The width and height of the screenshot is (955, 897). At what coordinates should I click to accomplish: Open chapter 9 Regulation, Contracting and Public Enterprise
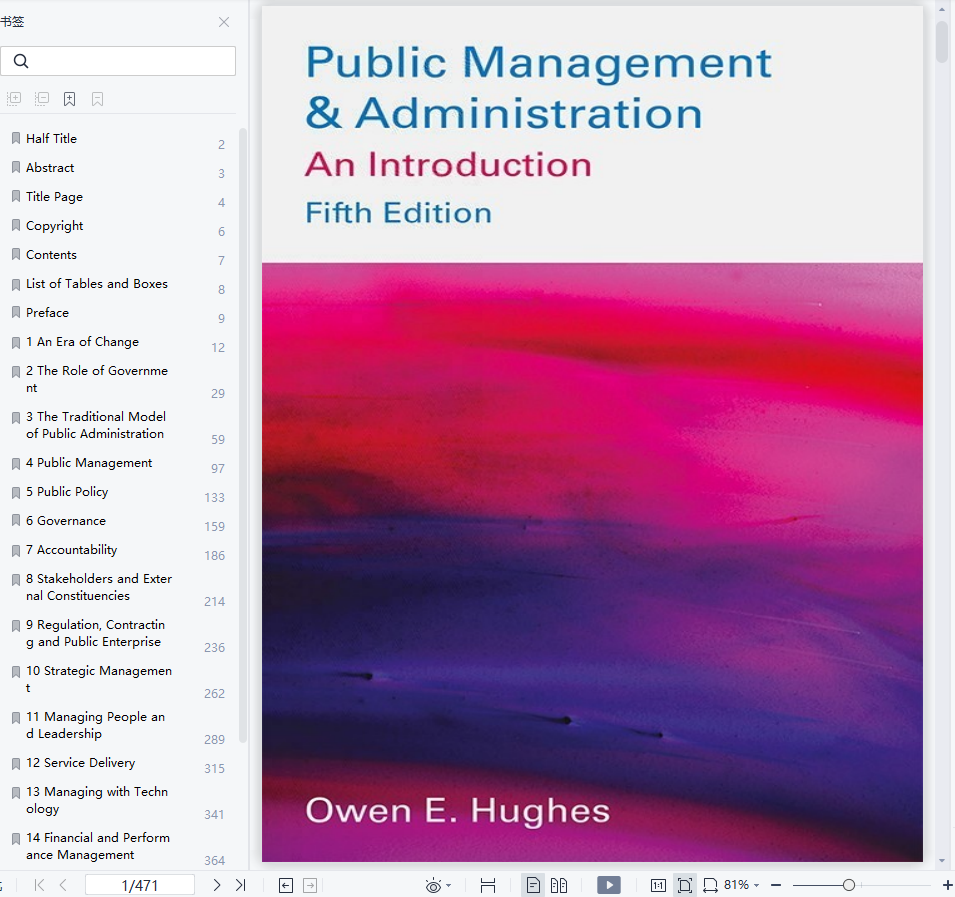(x=96, y=633)
